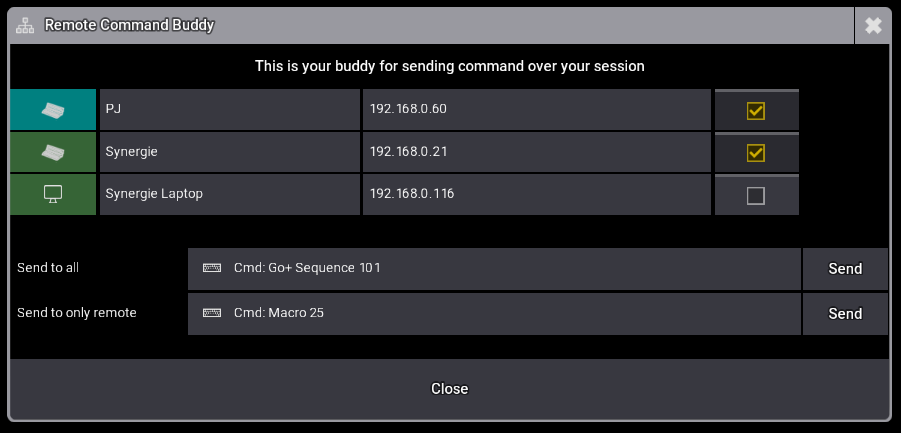Click the 192.168.0.21 IP address cell
The height and width of the screenshot is (433, 901).
click(536, 152)
